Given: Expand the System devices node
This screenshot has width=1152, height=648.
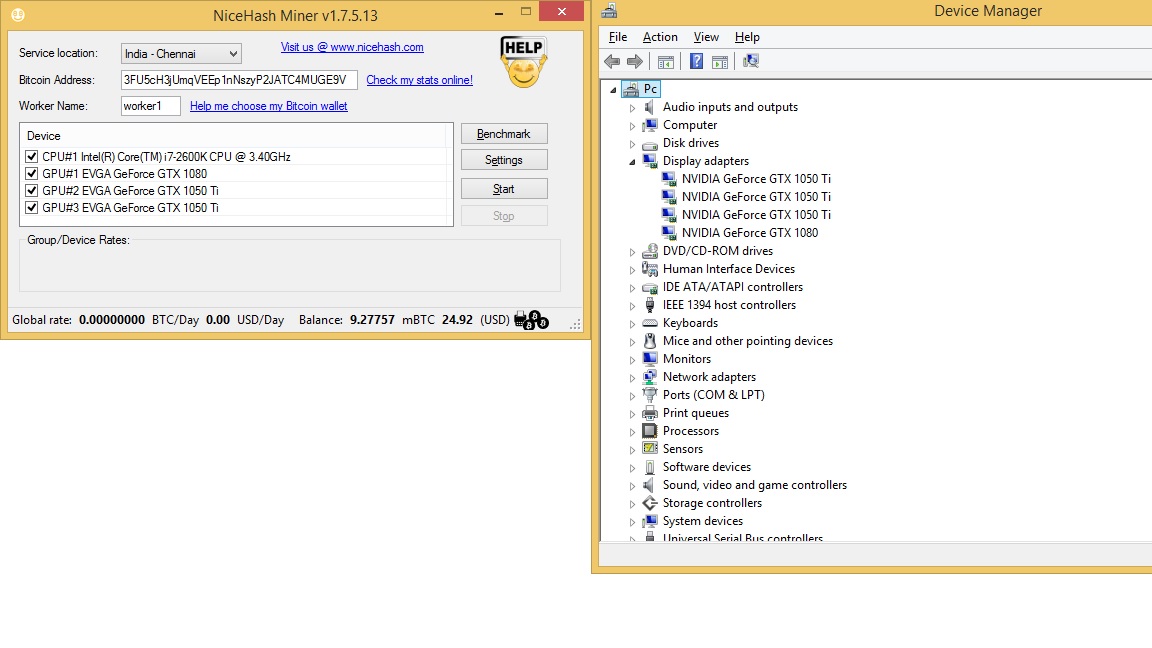Looking at the screenshot, I should (632, 522).
